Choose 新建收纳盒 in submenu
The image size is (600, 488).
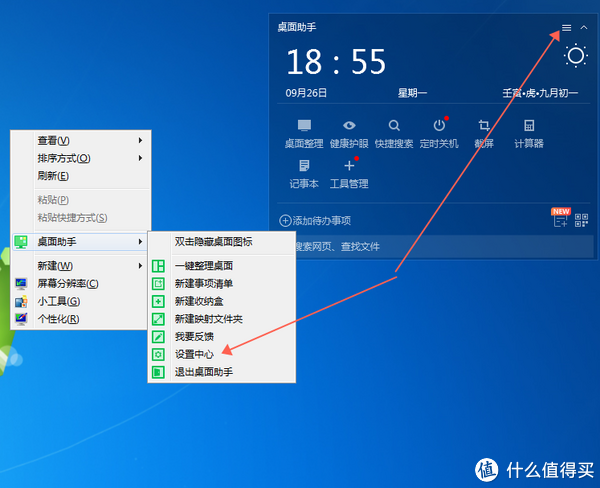click(222, 301)
